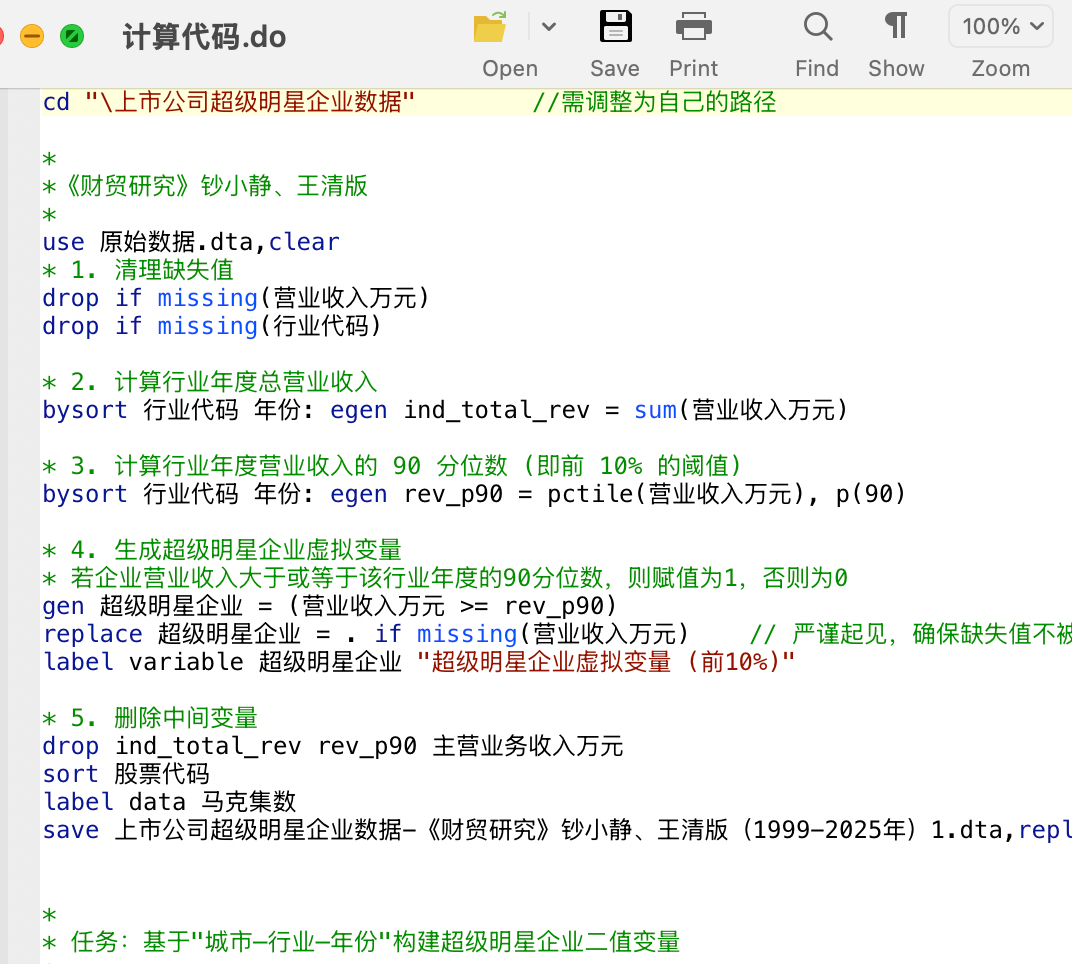
Task: Click the 计算代码.do window title
Action: coord(204,37)
